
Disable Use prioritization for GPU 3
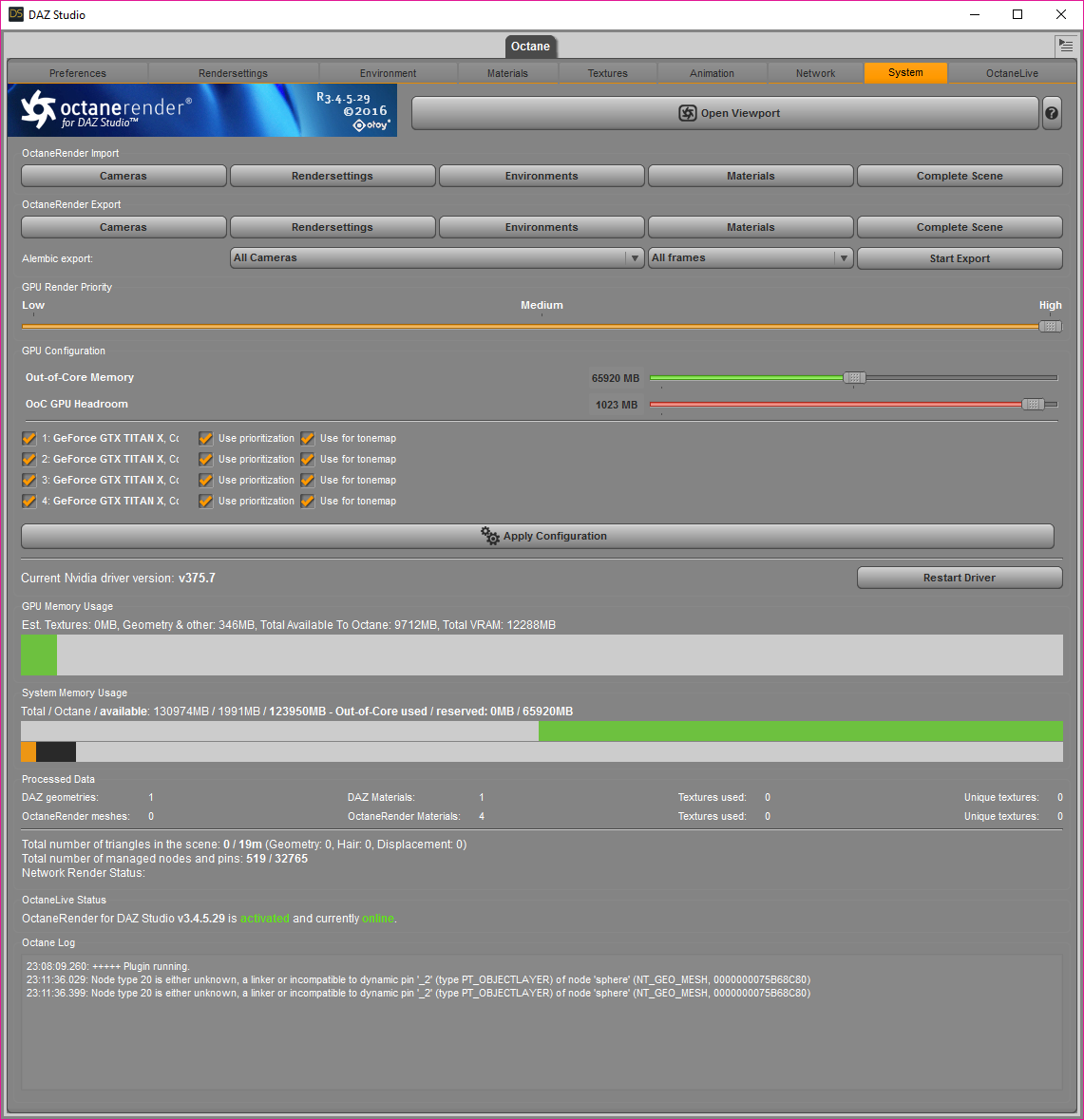click(x=206, y=480)
